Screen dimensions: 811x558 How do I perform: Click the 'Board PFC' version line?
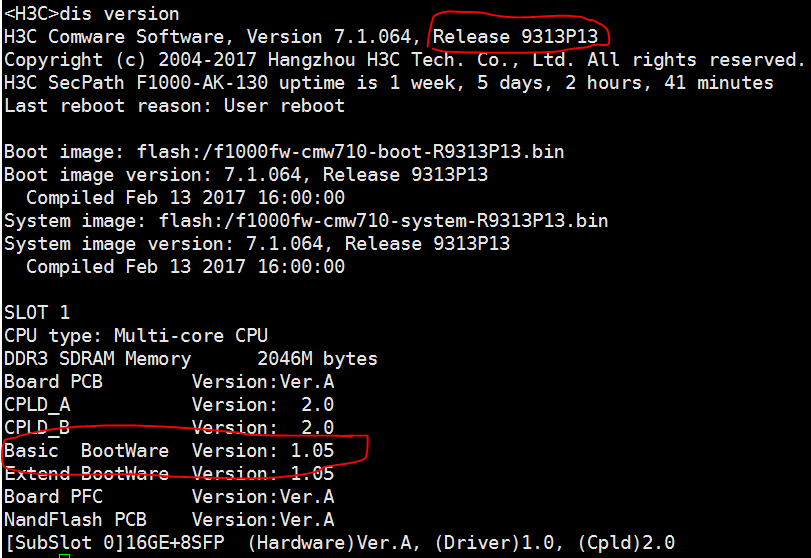[x=168, y=496]
